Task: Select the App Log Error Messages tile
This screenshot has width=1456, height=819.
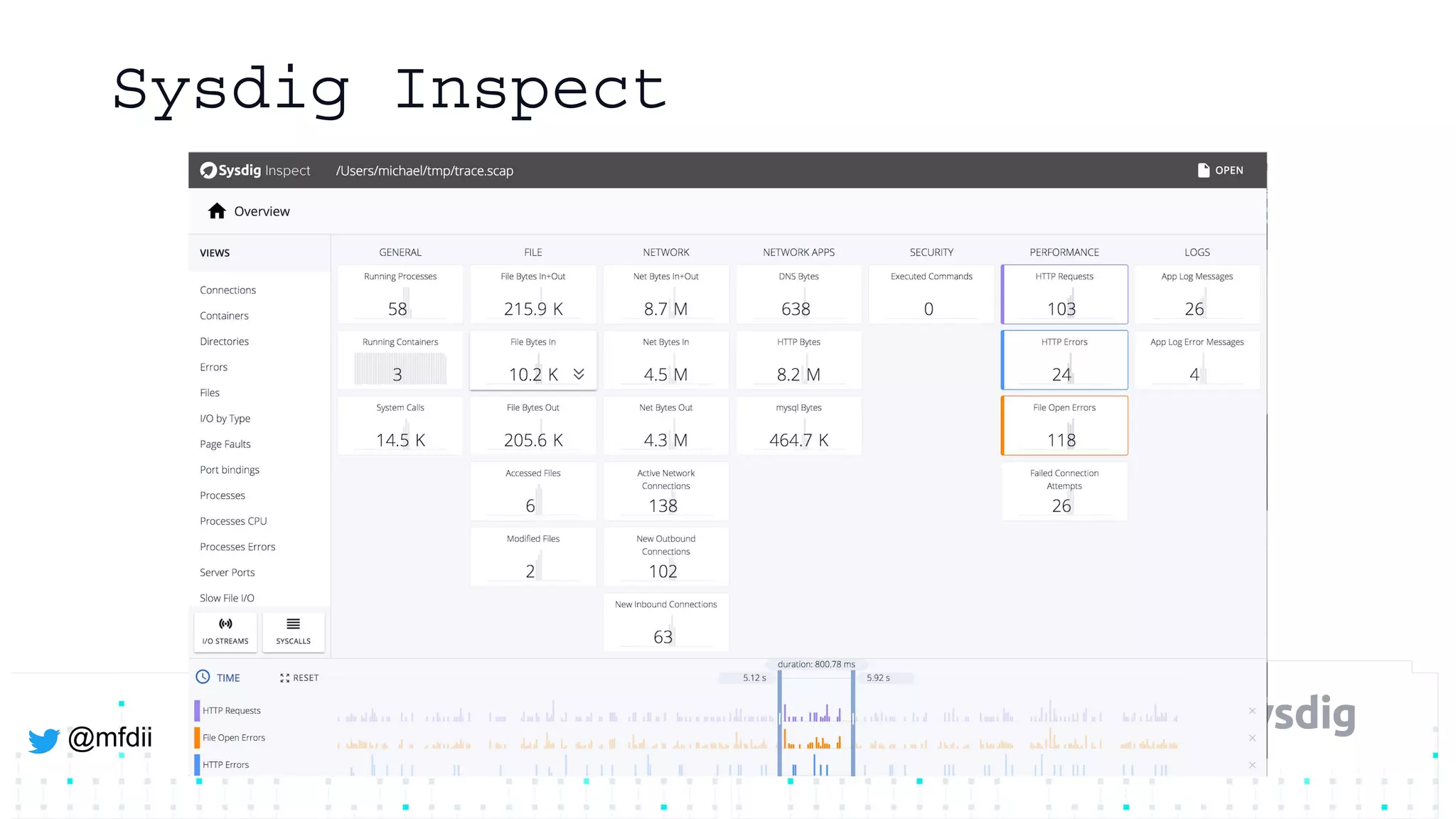Action: point(1197,360)
